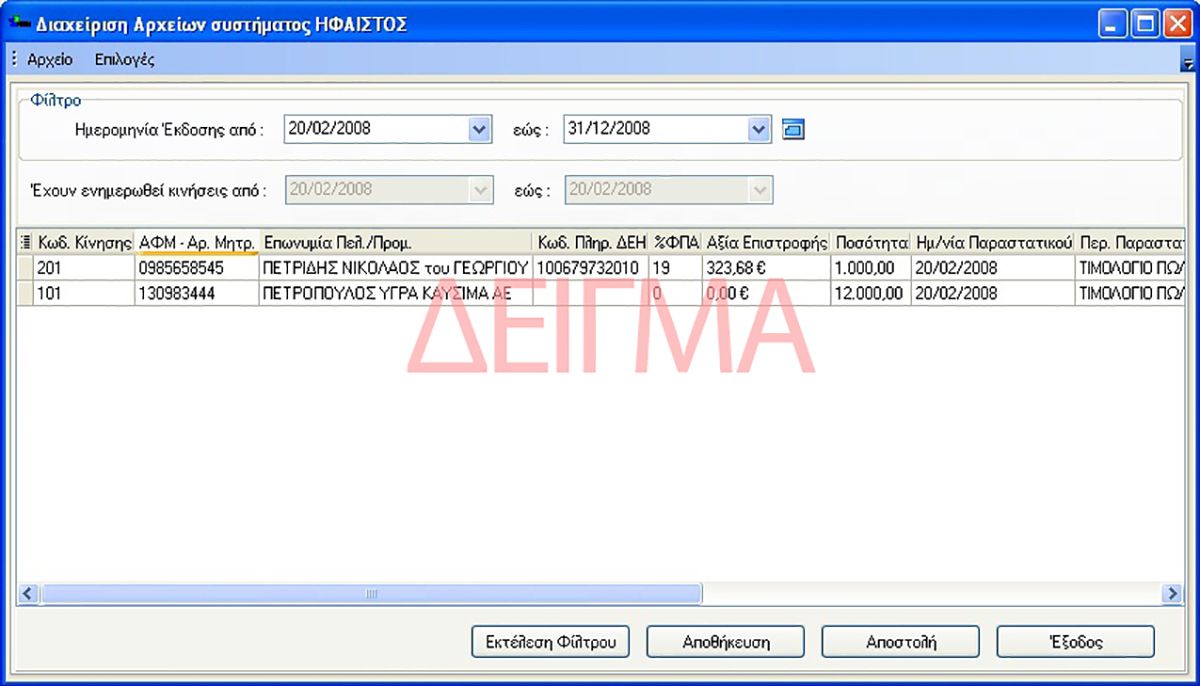Sort by ΑΦΜ - Αρ. Μητρ. column header
Image resolution: width=1200 pixels, height=686 pixels.
(x=196, y=243)
